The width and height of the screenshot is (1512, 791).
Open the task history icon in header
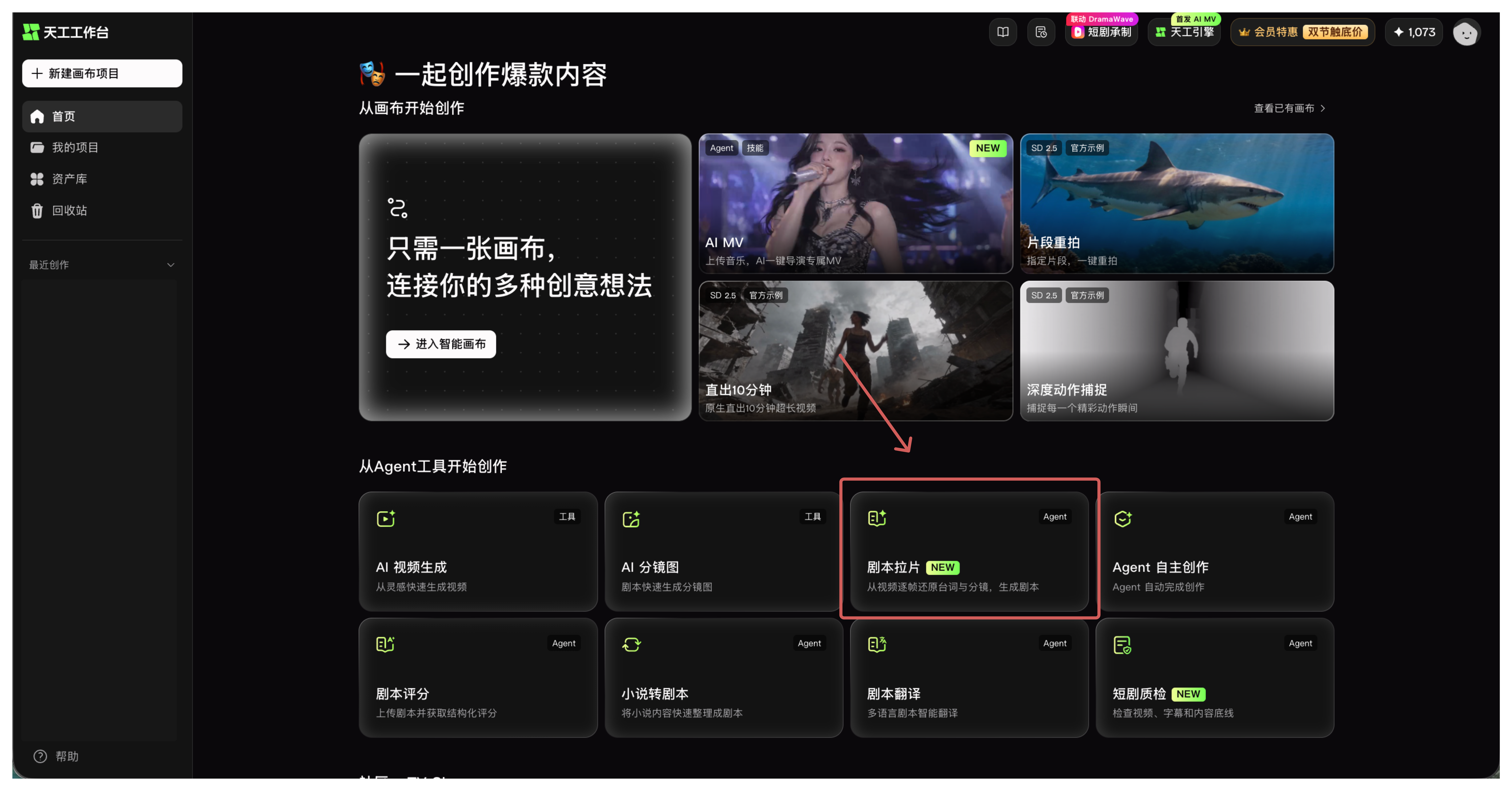(x=1041, y=32)
